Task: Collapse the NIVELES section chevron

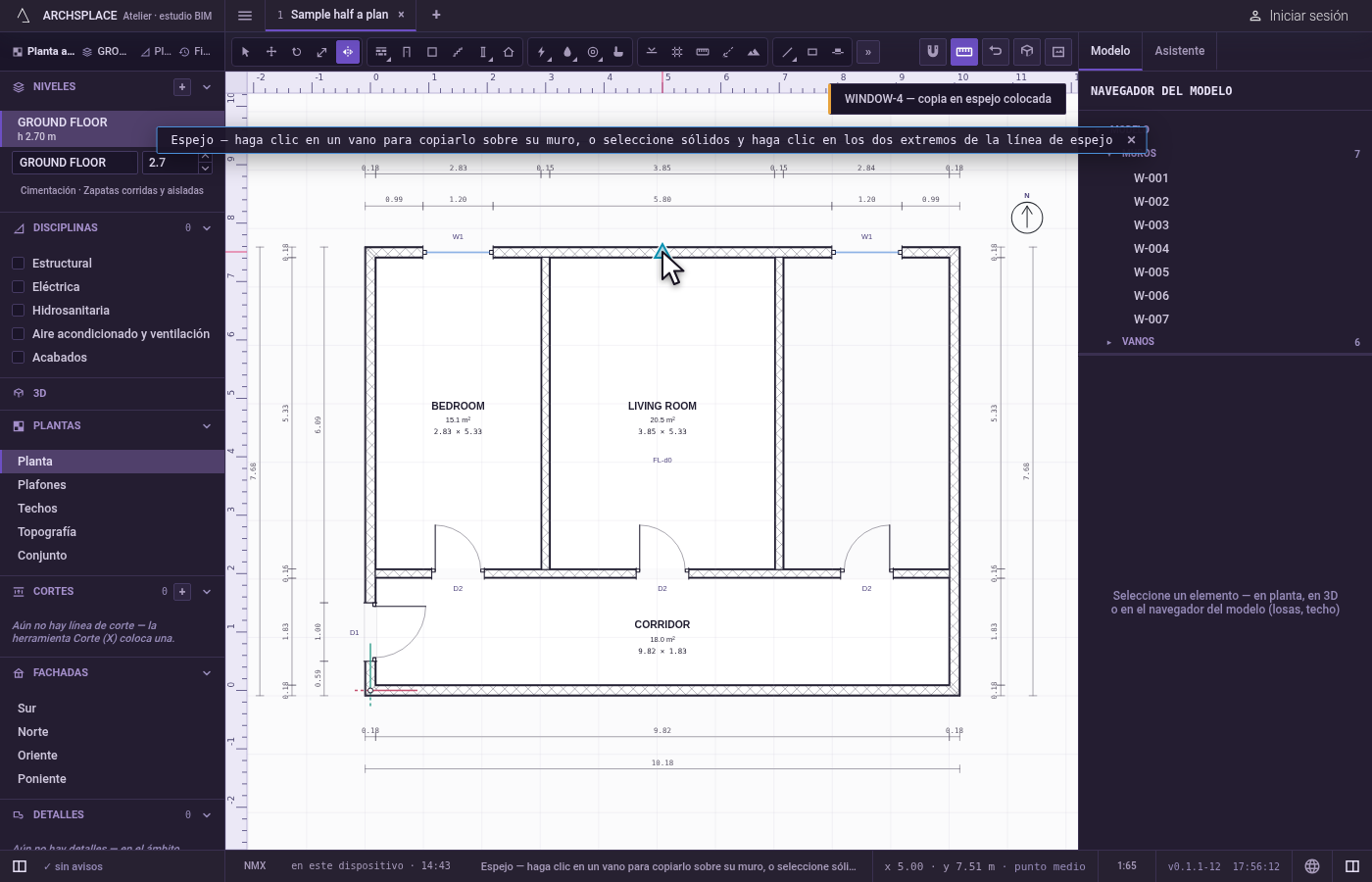Action: coord(207,87)
